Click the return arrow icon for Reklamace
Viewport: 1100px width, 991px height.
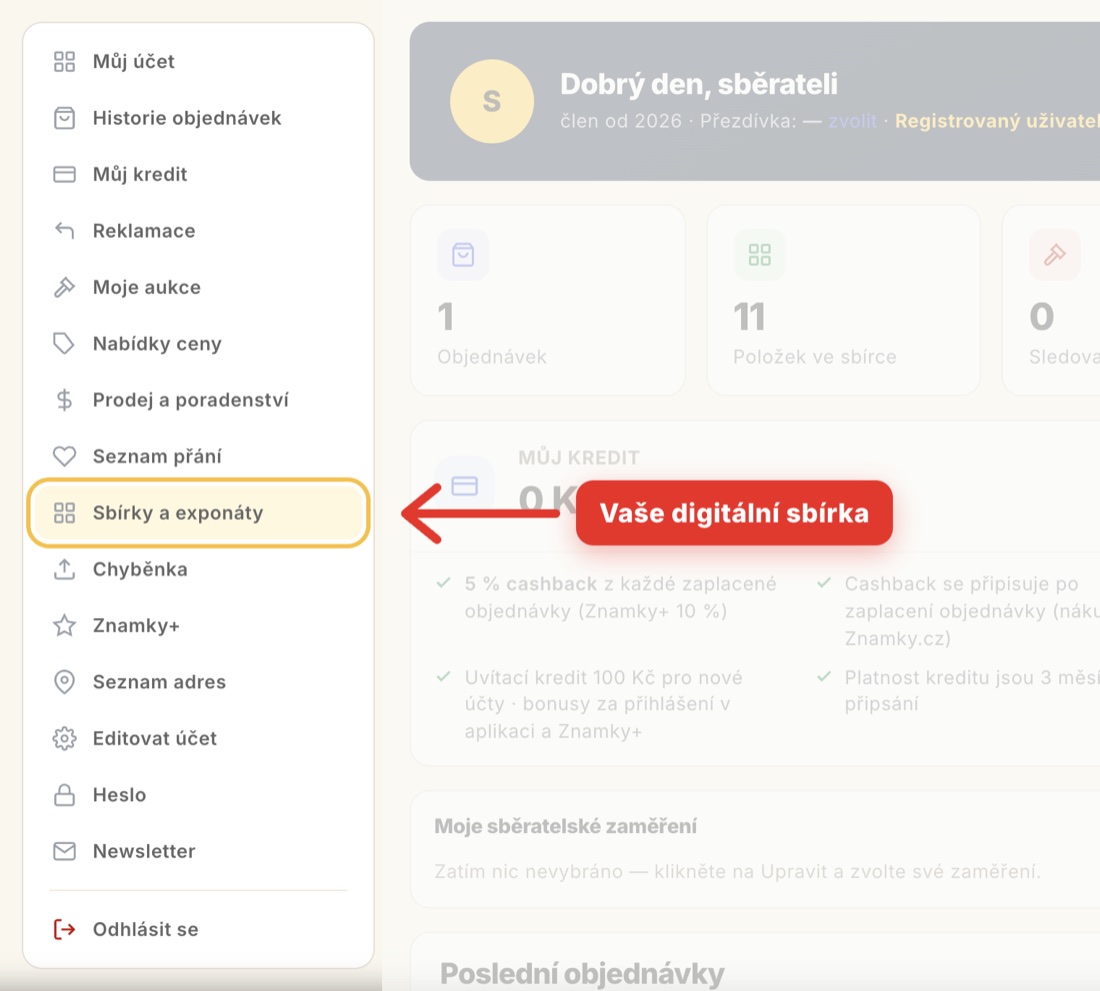point(64,231)
